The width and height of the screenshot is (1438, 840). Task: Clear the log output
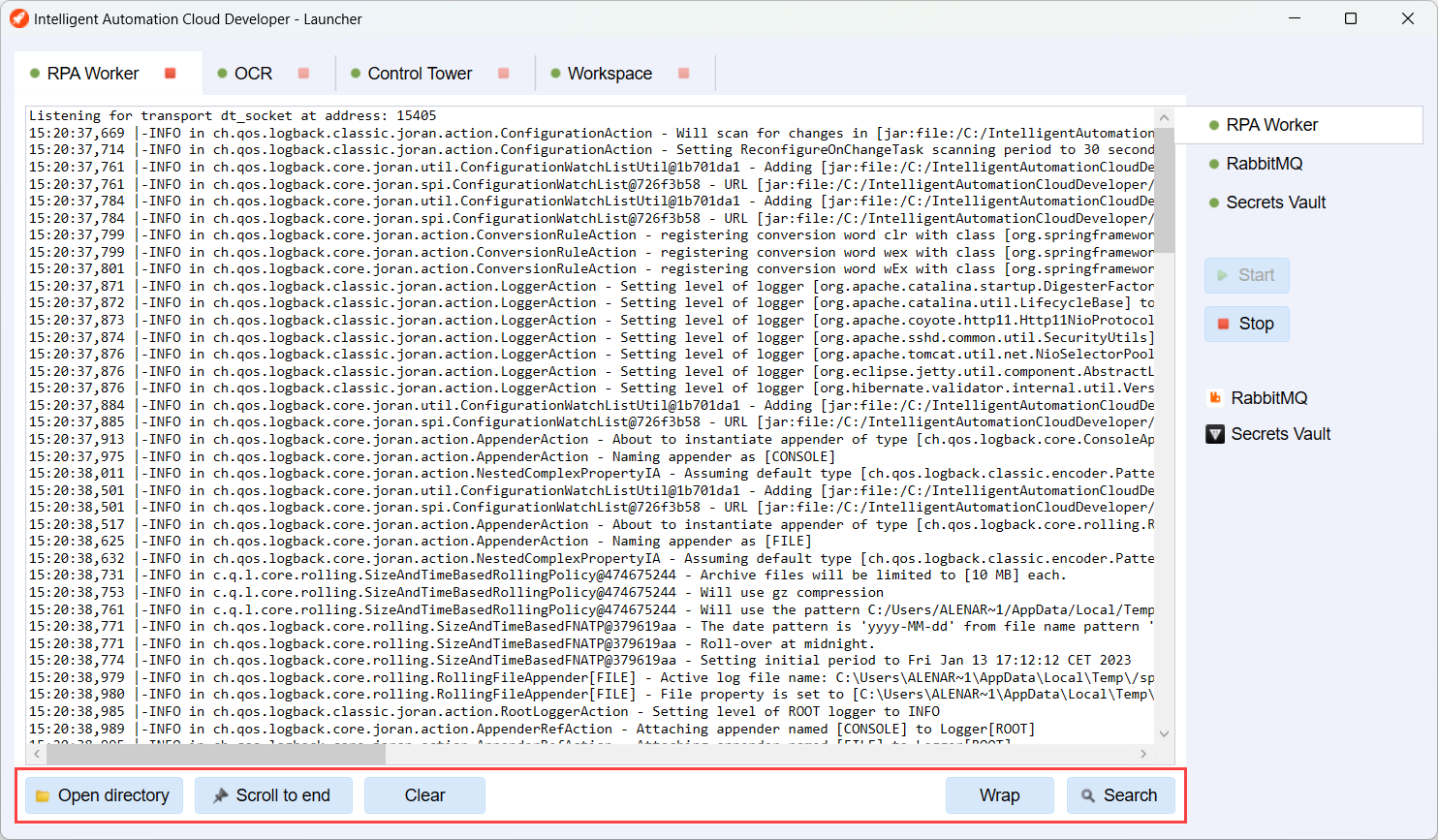click(424, 795)
